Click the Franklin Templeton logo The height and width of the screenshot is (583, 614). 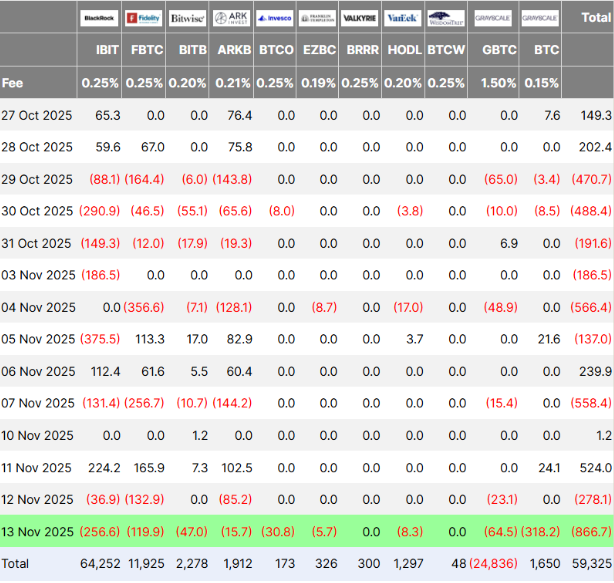coord(318,18)
